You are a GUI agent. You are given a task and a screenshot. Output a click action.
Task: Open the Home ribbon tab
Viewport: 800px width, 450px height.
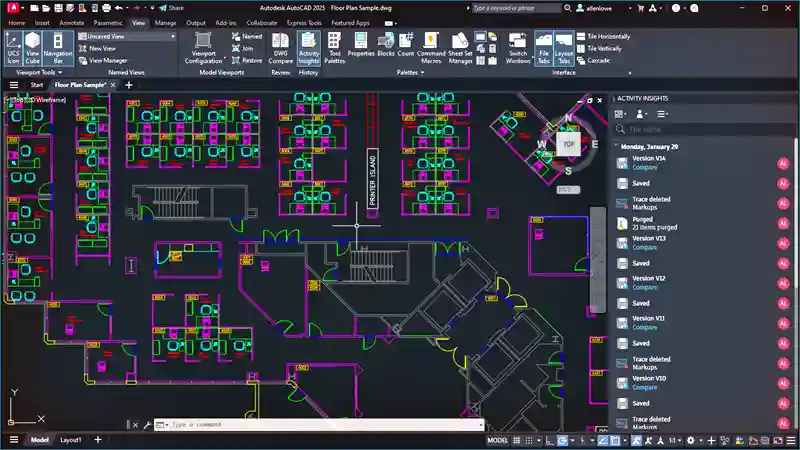coord(17,23)
